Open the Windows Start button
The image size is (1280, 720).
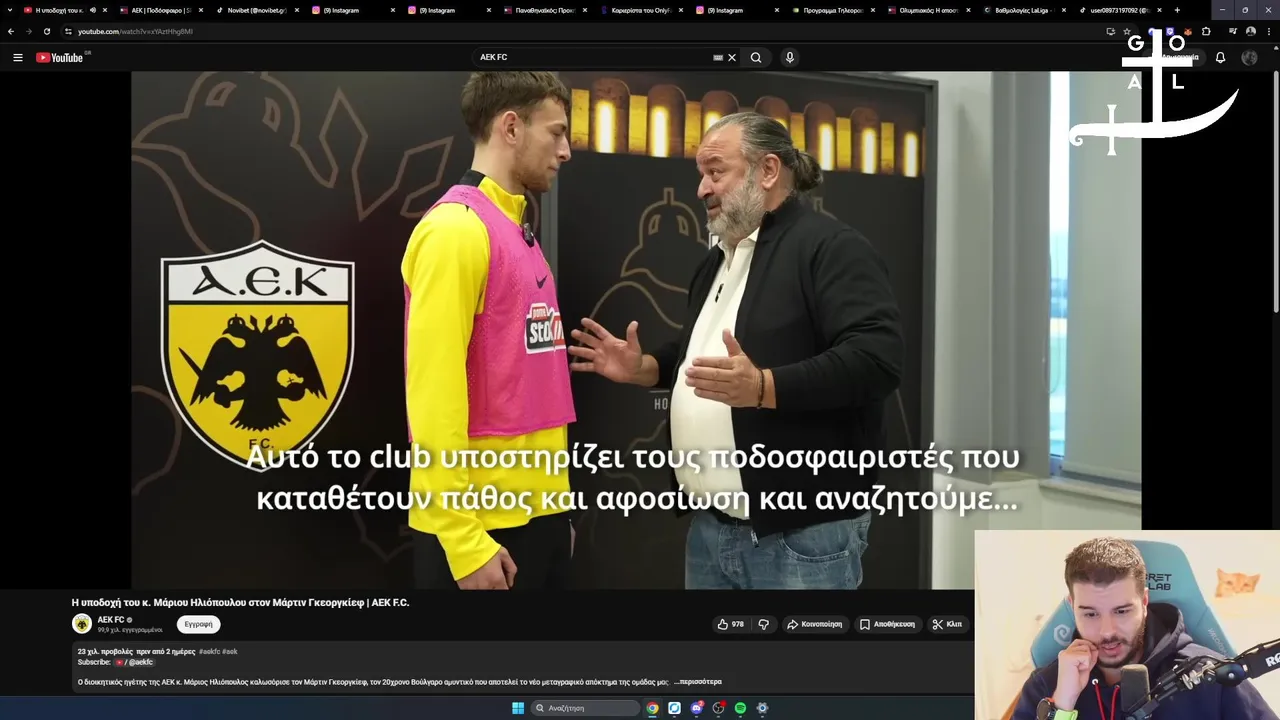(x=518, y=708)
